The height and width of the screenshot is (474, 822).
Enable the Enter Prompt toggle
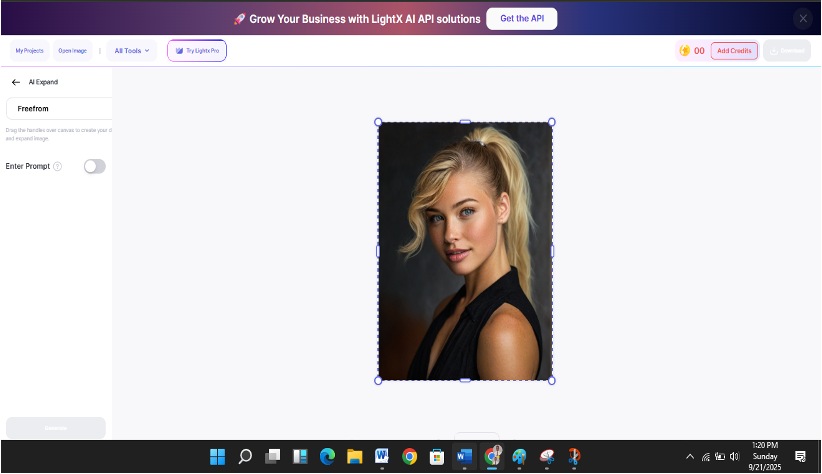pos(94,167)
